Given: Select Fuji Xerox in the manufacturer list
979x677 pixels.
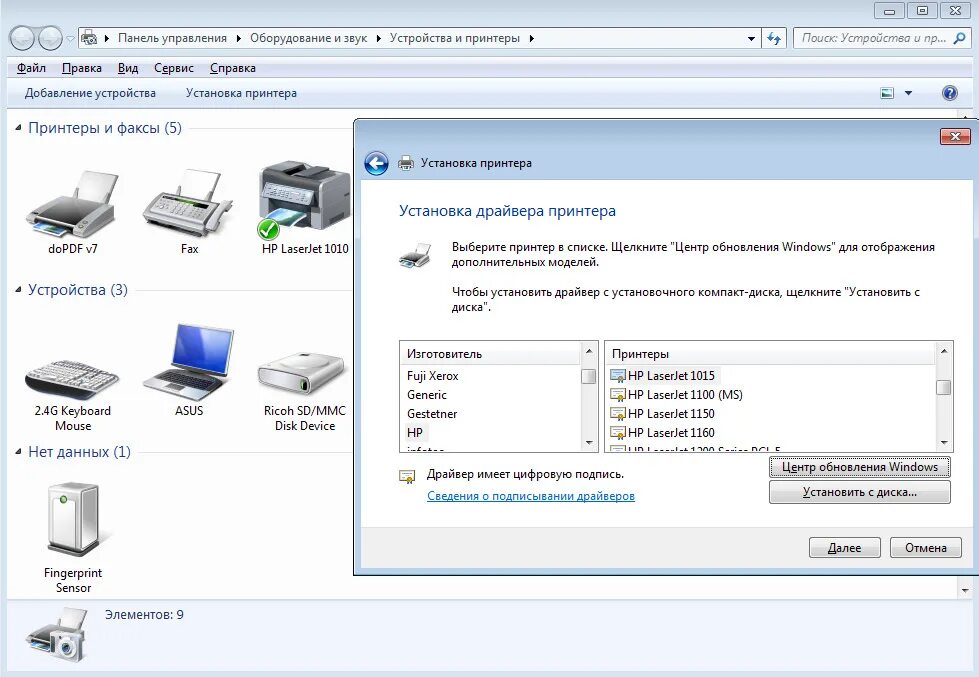Looking at the screenshot, I should 433,376.
